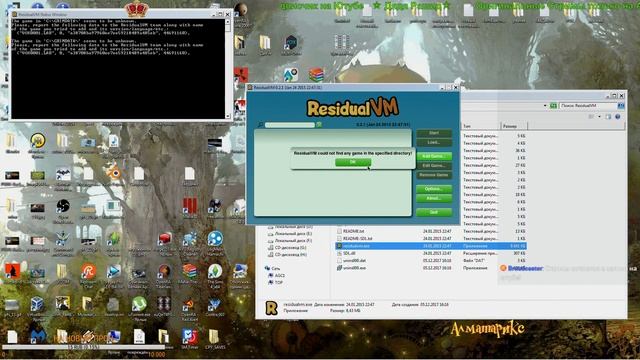Click the video progress bar at screen bottom
Image resolution: width=640 pixels, height=360 pixels.
click(x=83, y=347)
